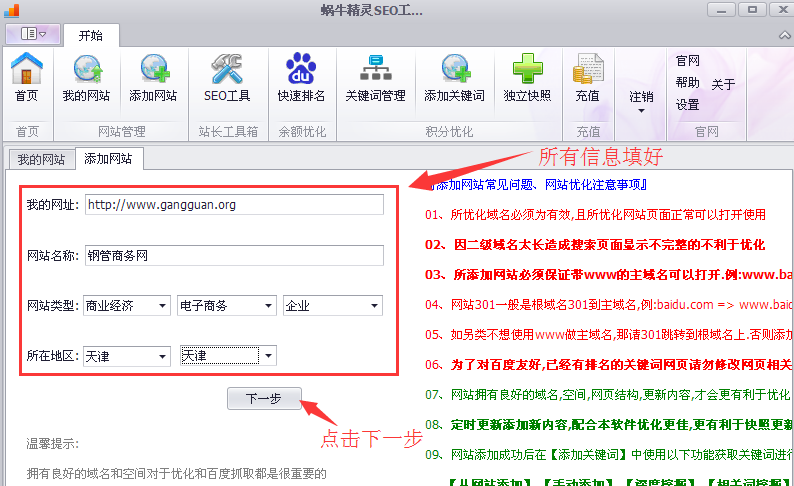Click the 积分优化 group label

pyautogui.click(x=449, y=132)
